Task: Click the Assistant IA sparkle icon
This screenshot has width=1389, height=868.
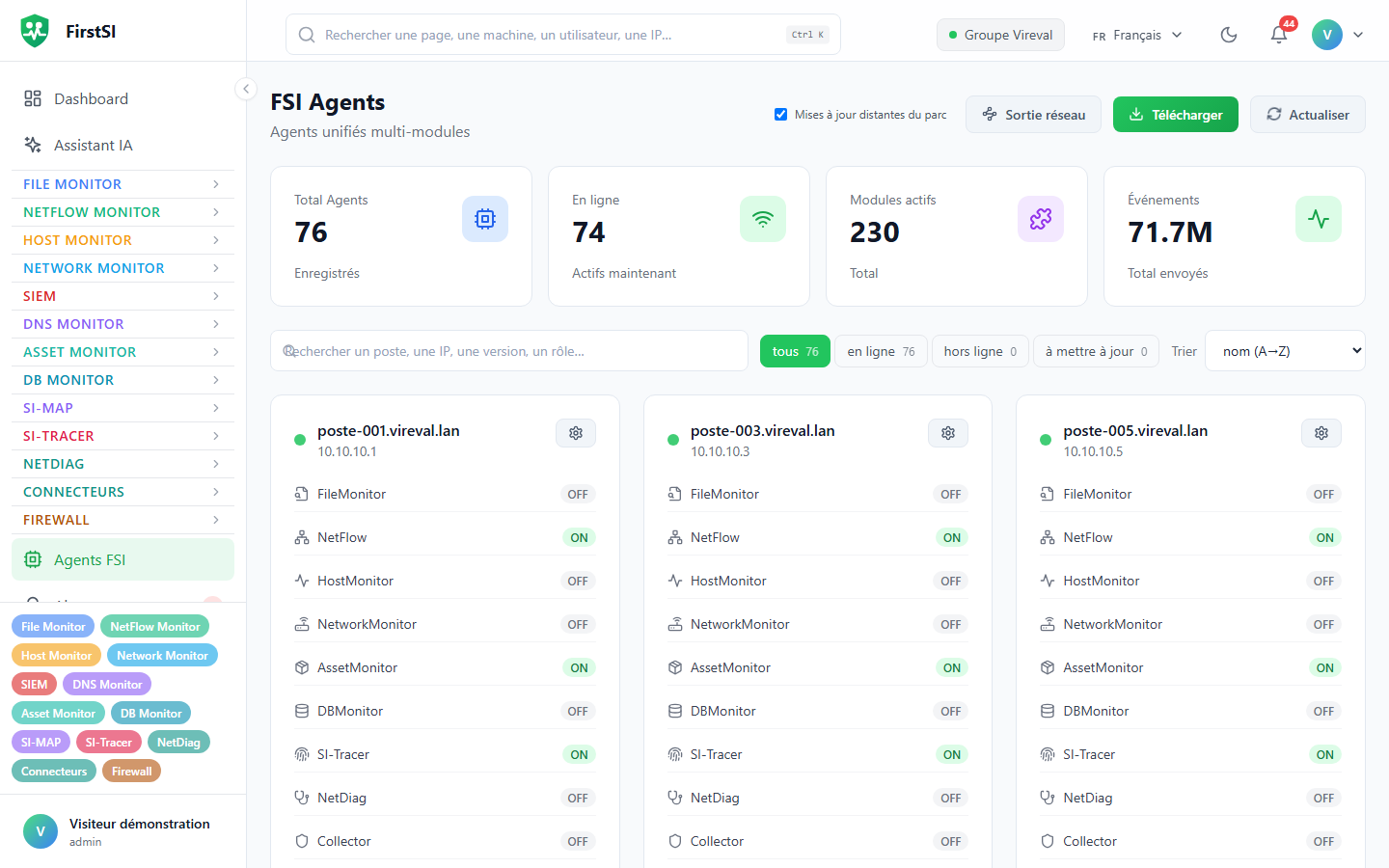Action: click(x=33, y=145)
